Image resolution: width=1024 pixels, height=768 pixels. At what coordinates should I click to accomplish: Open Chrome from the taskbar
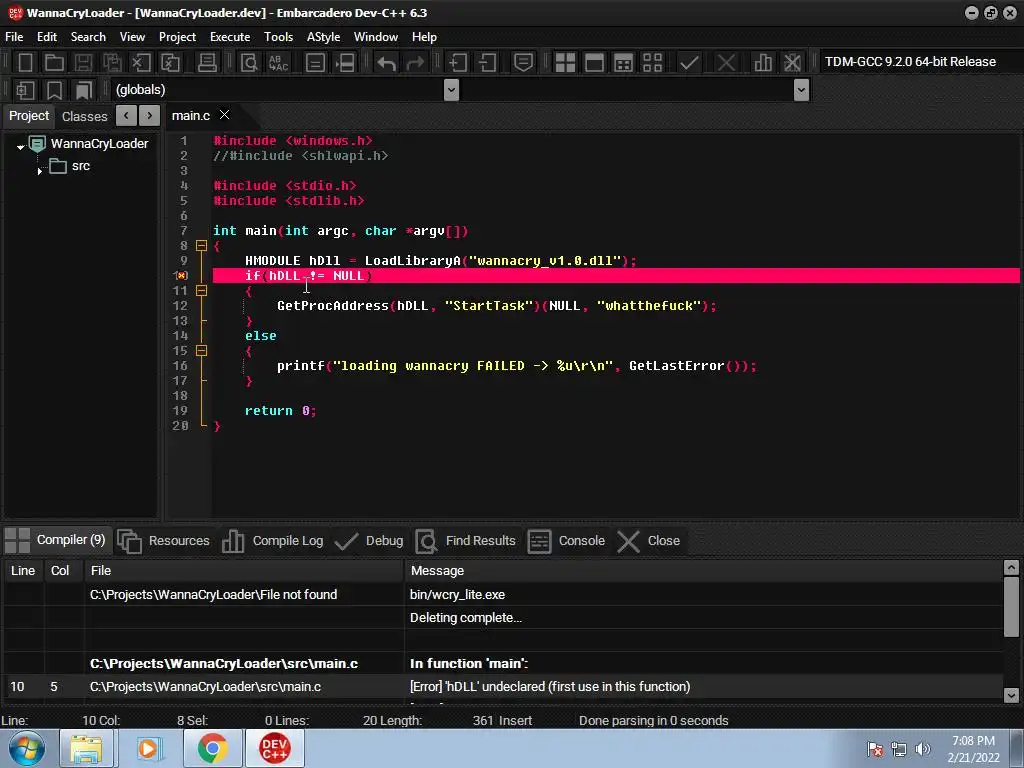click(x=212, y=748)
